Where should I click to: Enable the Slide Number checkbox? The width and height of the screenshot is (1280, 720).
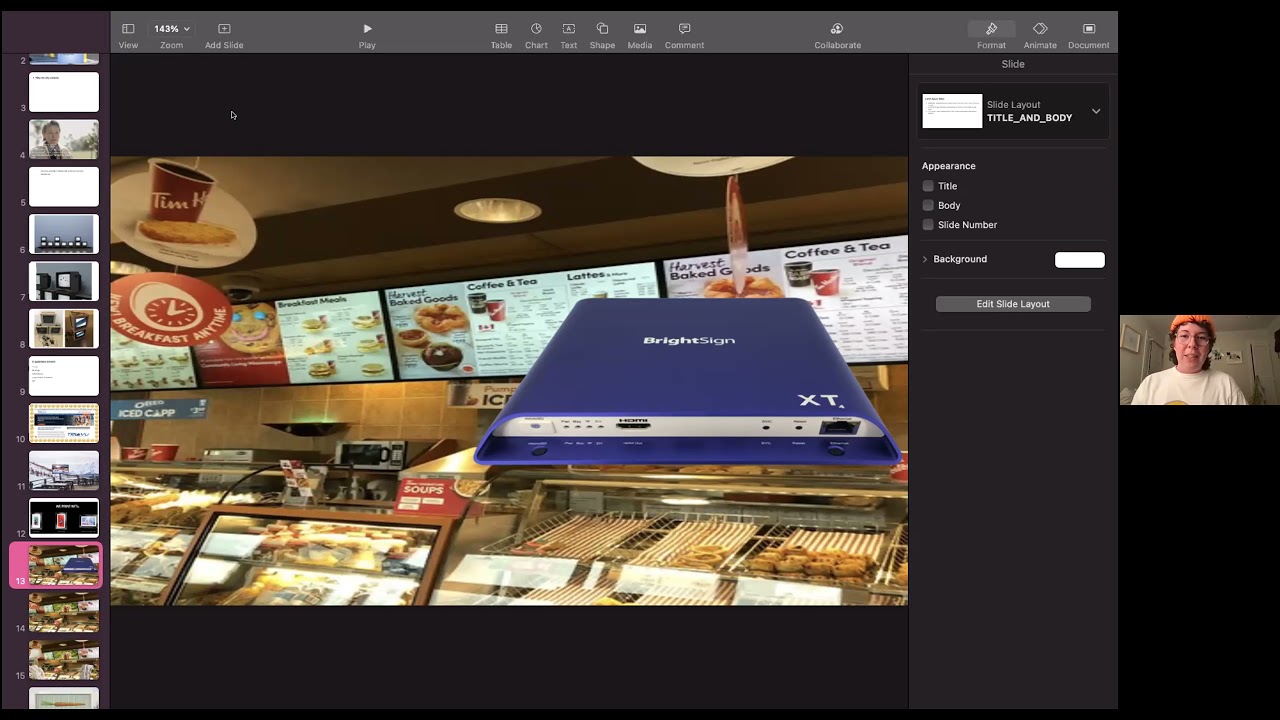928,225
